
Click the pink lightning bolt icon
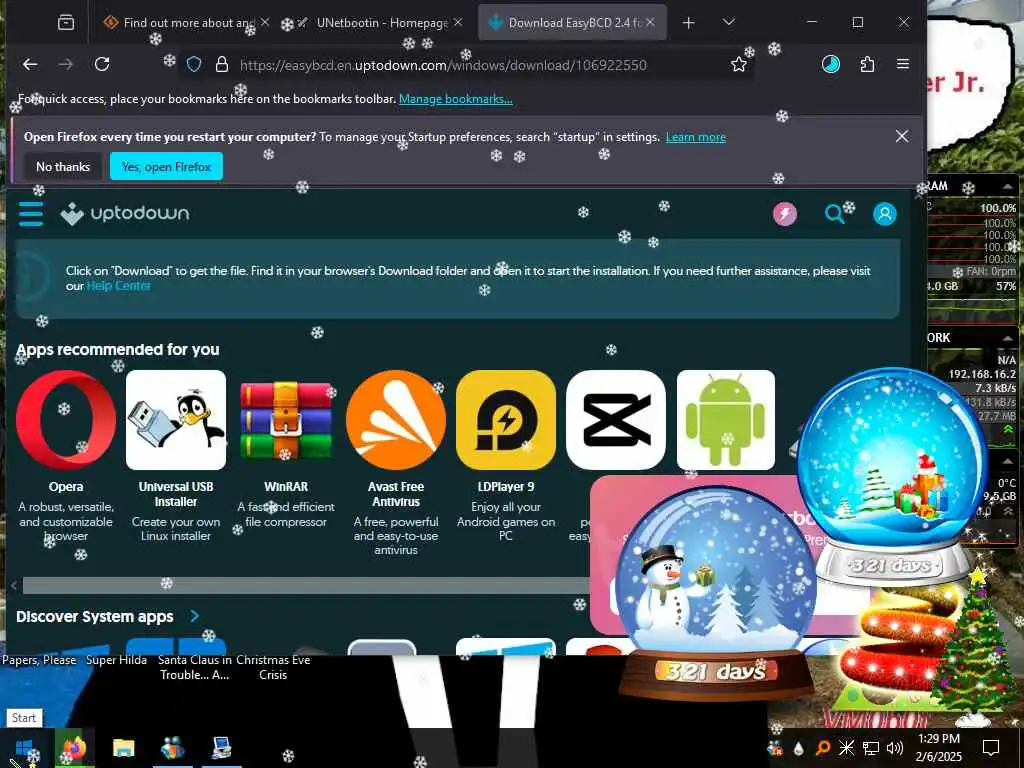785,214
